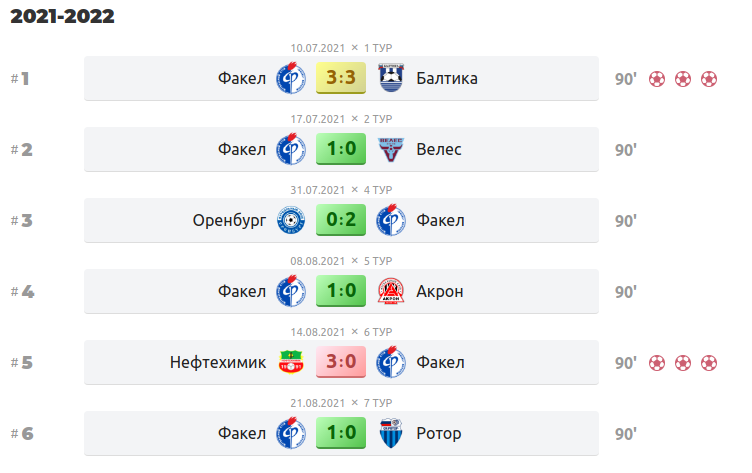Click the Акрон club crest
This screenshot has height=473, width=752.
(x=391, y=291)
